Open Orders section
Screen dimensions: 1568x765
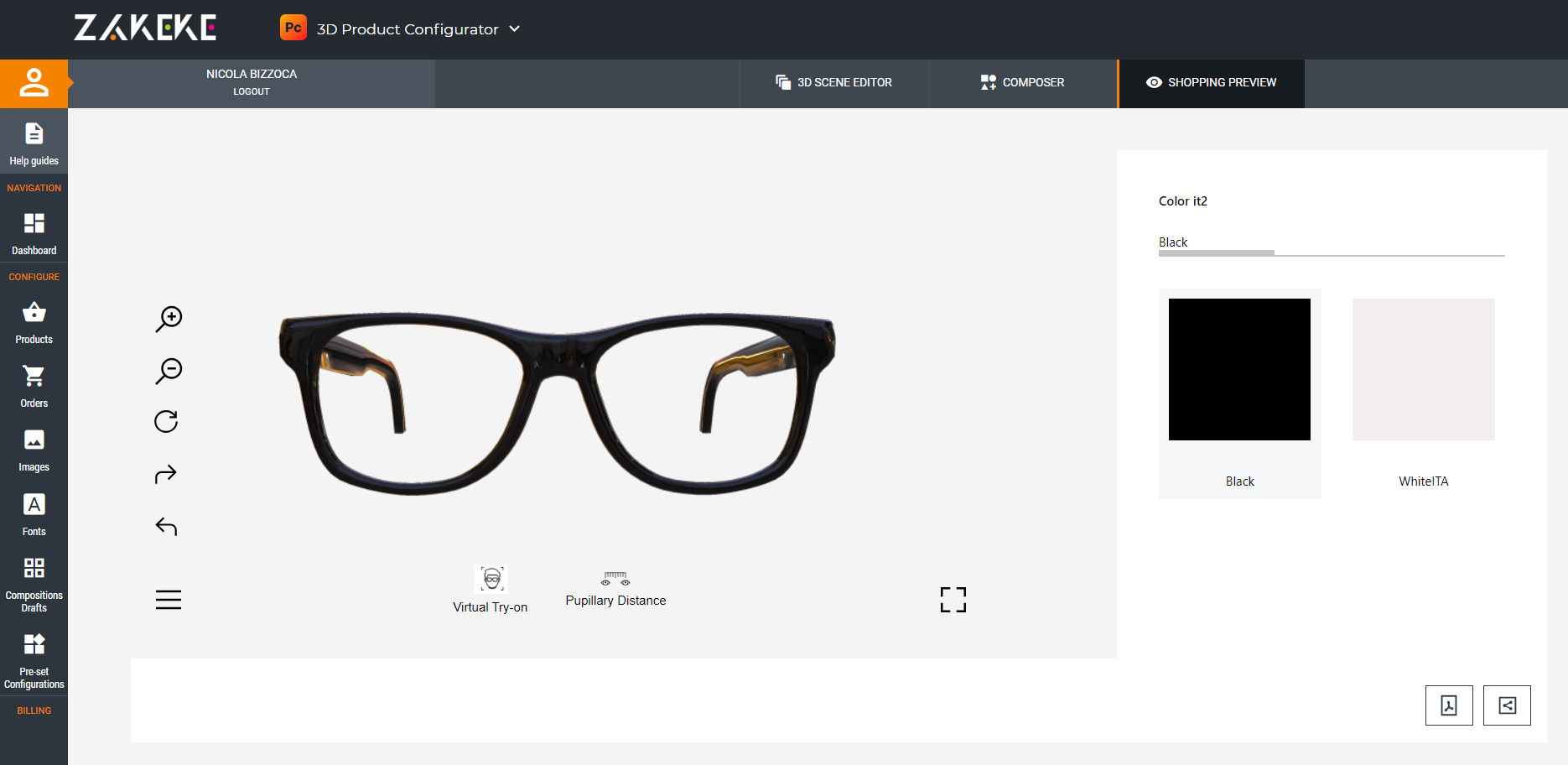pos(34,387)
